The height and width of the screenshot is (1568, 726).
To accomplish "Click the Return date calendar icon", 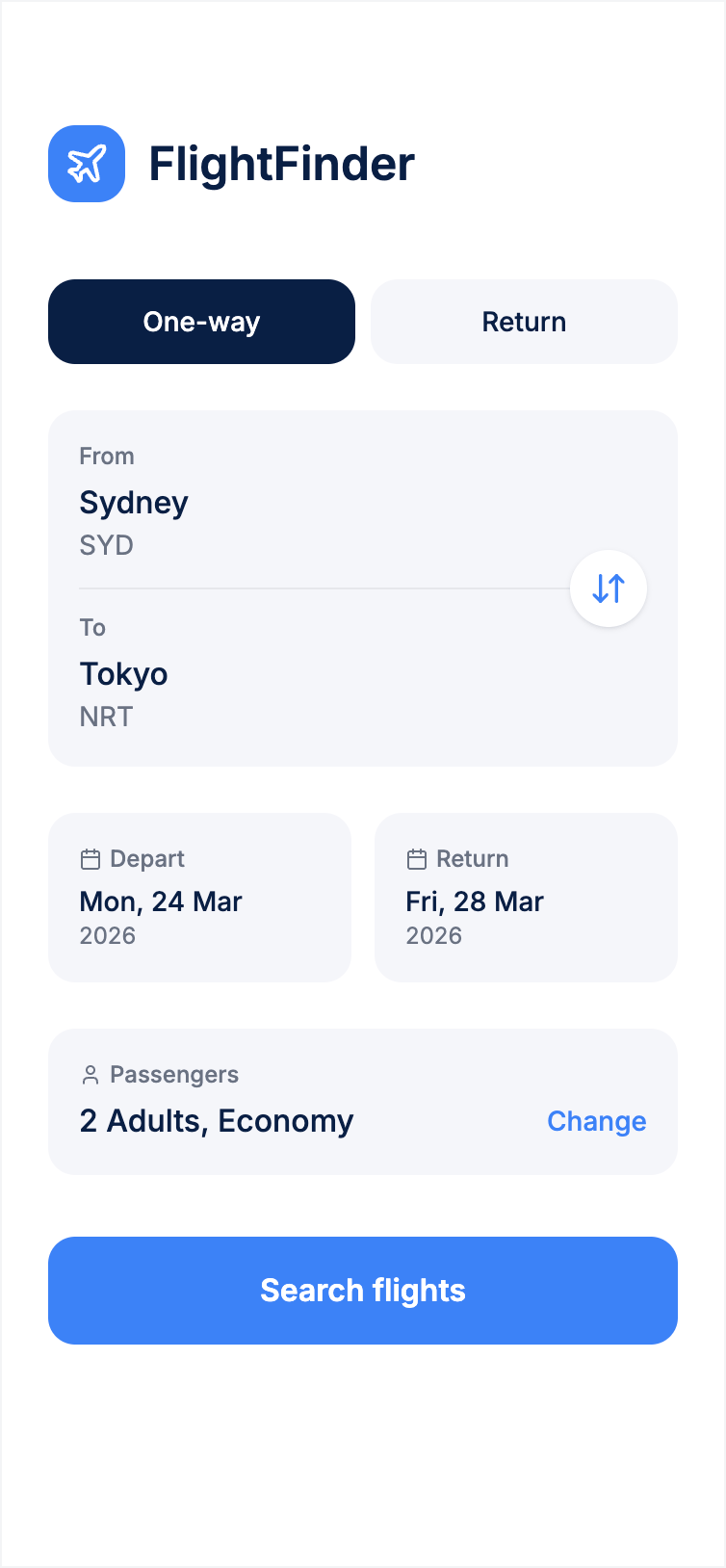I will tap(417, 859).
